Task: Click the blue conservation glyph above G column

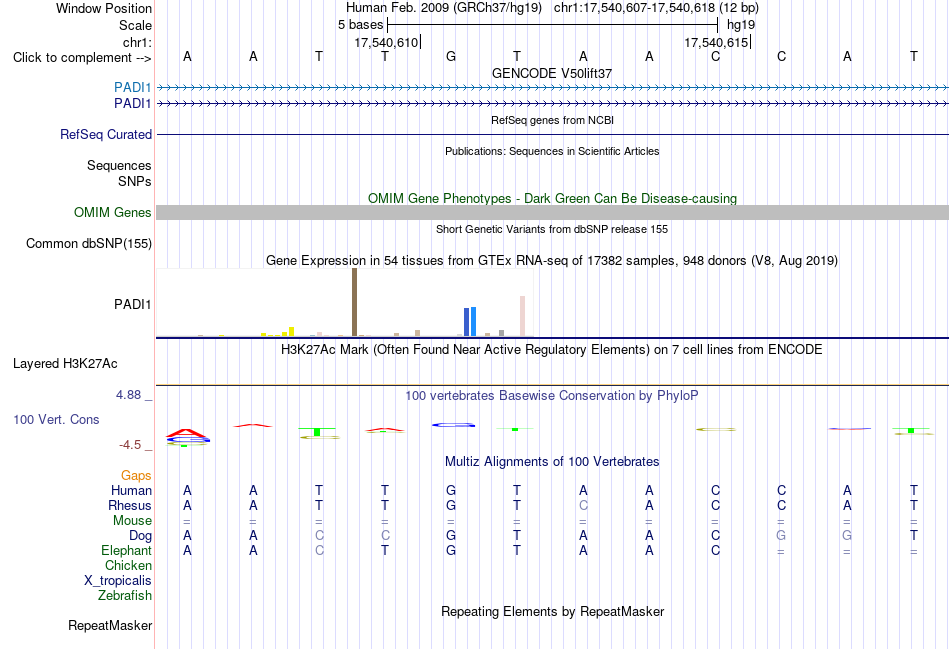Action: coord(453,425)
